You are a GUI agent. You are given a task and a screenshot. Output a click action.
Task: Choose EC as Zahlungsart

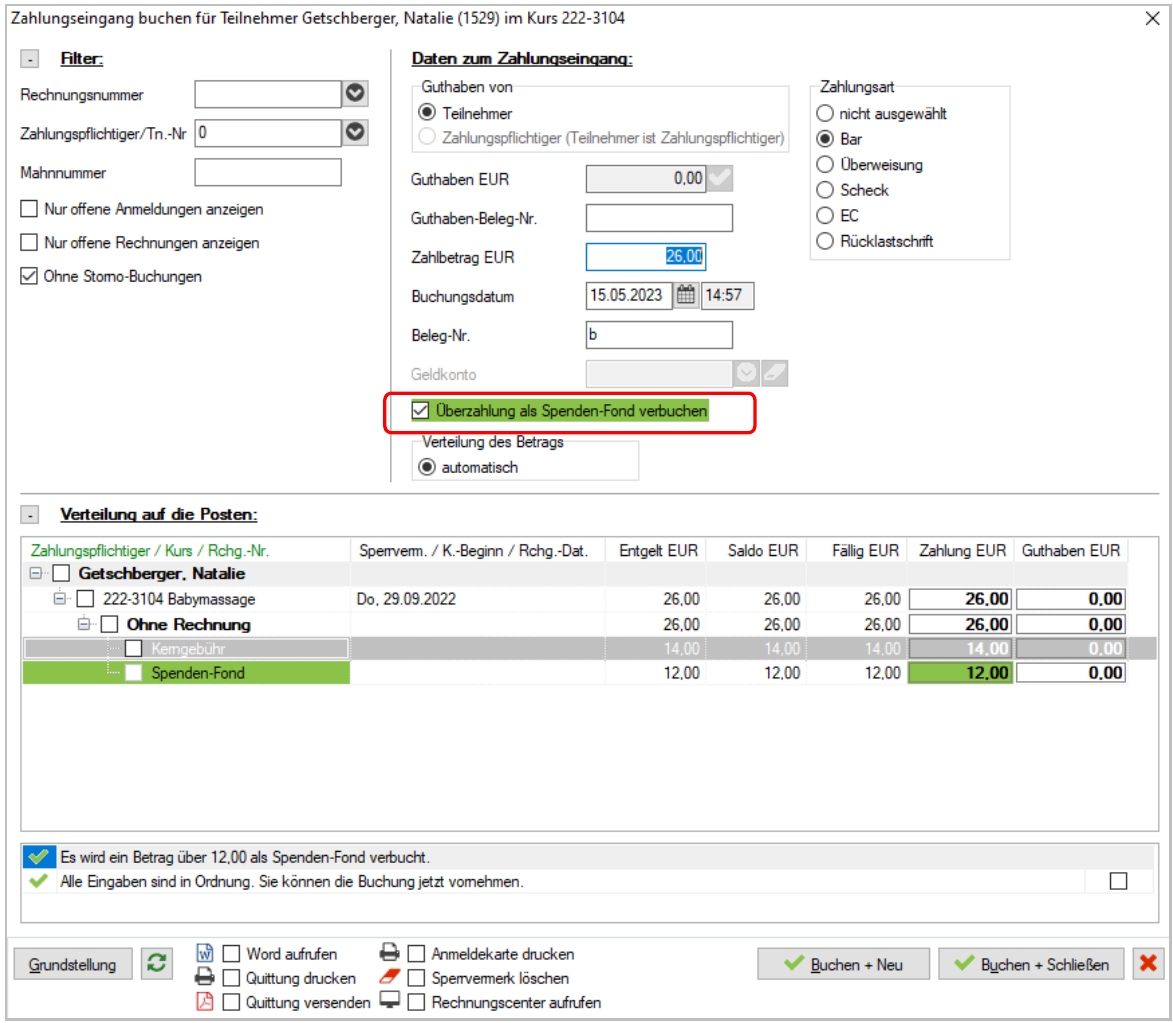825,216
